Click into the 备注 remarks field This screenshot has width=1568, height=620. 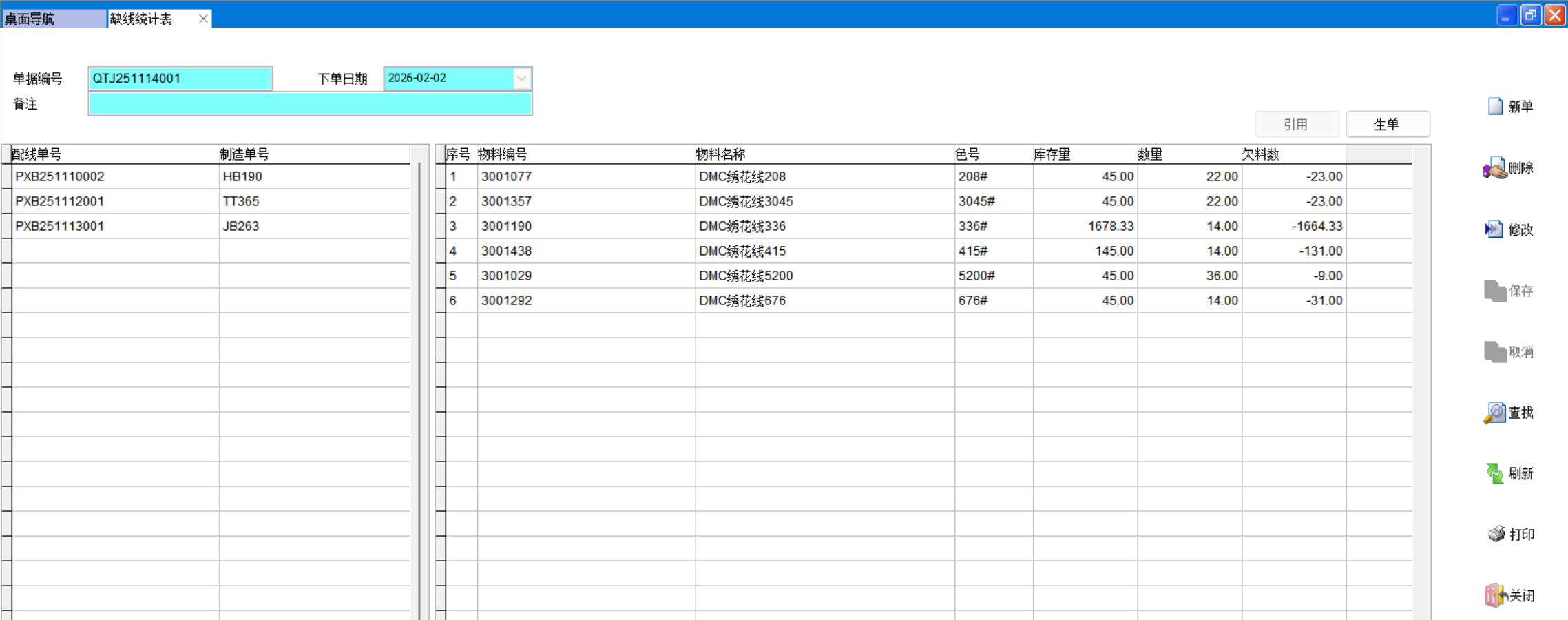pyautogui.click(x=310, y=104)
